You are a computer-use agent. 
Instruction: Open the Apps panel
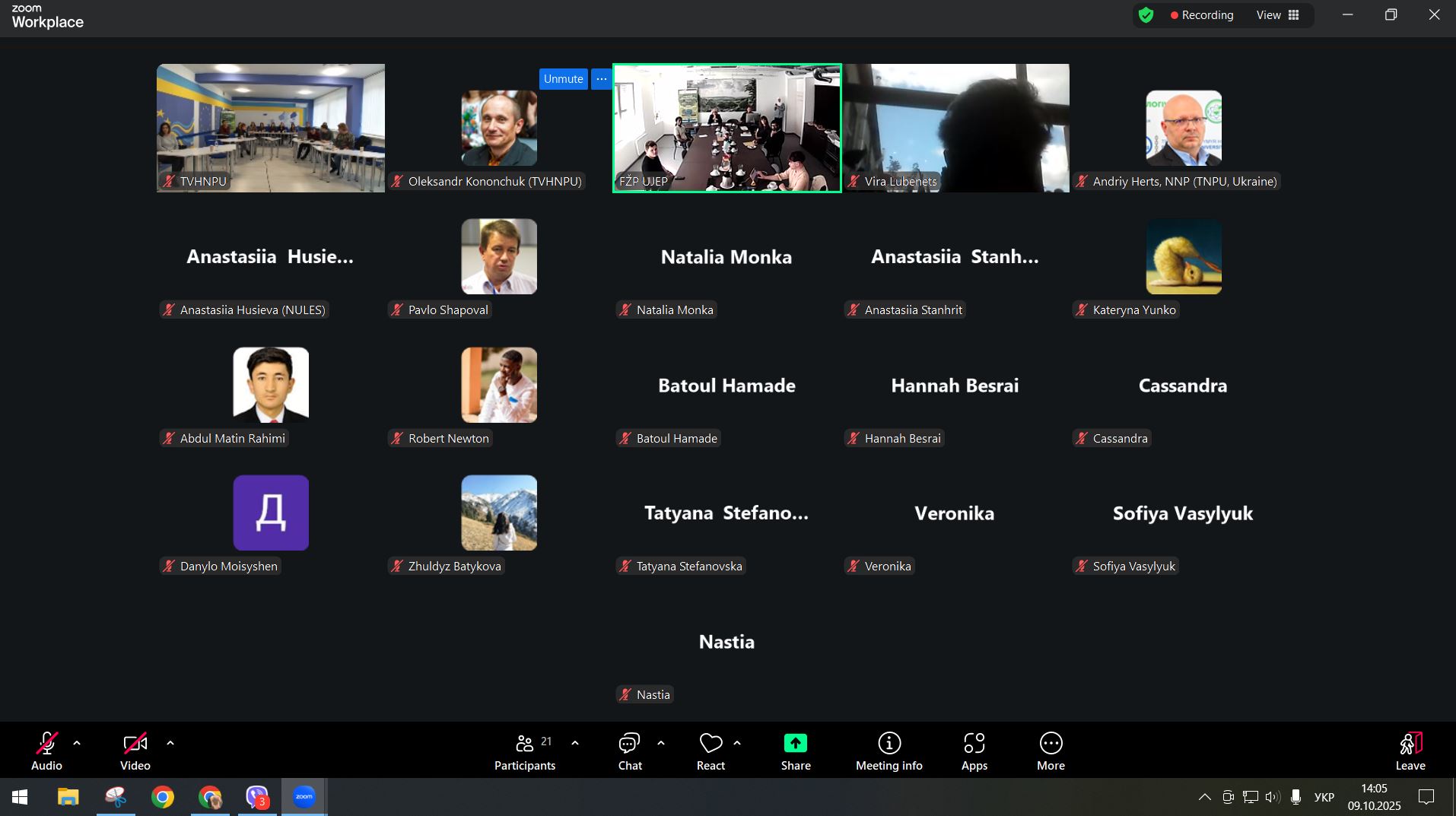pos(974,751)
